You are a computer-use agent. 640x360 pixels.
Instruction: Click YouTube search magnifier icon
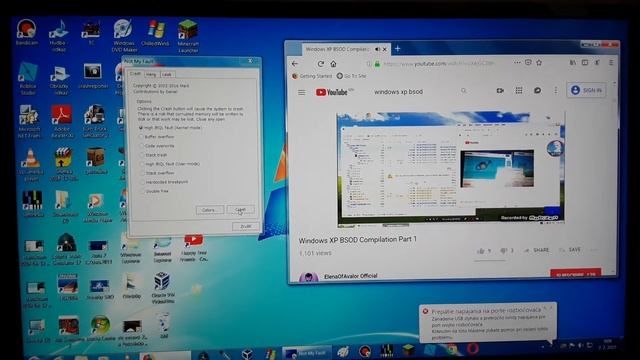463,91
